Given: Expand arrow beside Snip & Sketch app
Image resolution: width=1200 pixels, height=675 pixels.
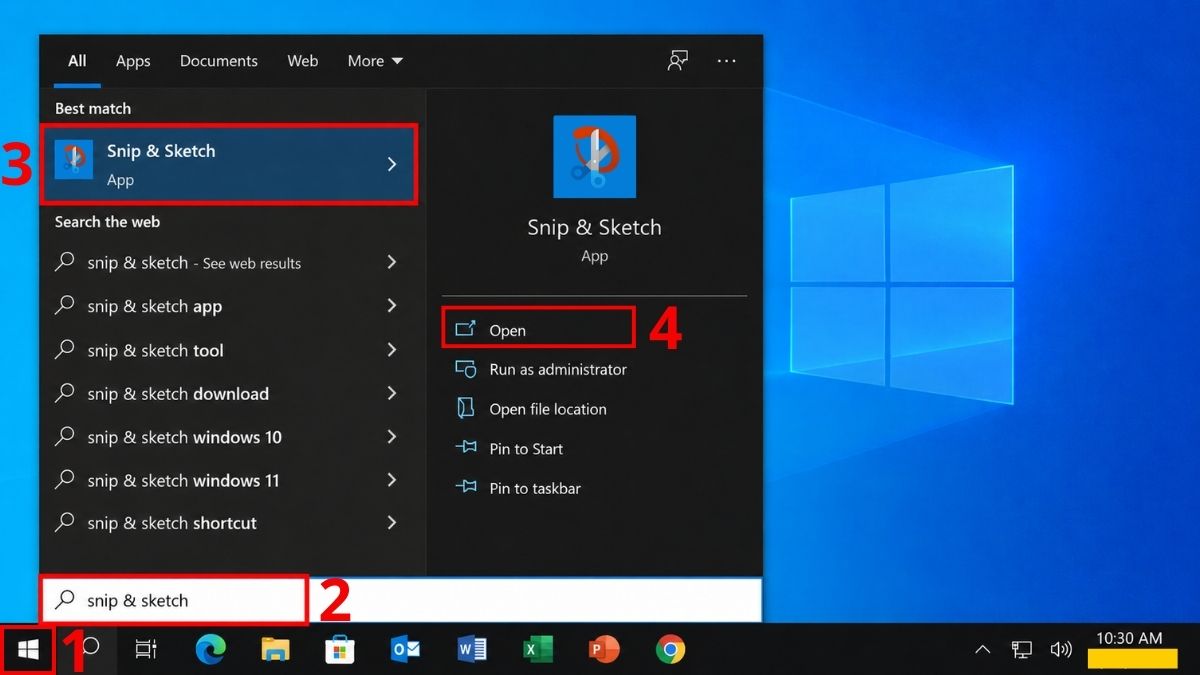Looking at the screenshot, I should pos(392,165).
